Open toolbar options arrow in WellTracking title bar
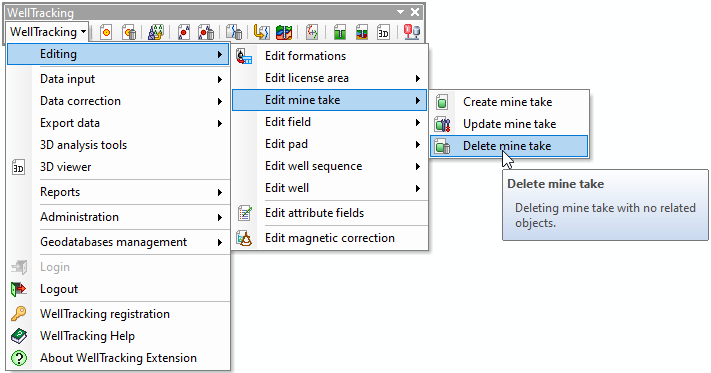 click(x=400, y=12)
